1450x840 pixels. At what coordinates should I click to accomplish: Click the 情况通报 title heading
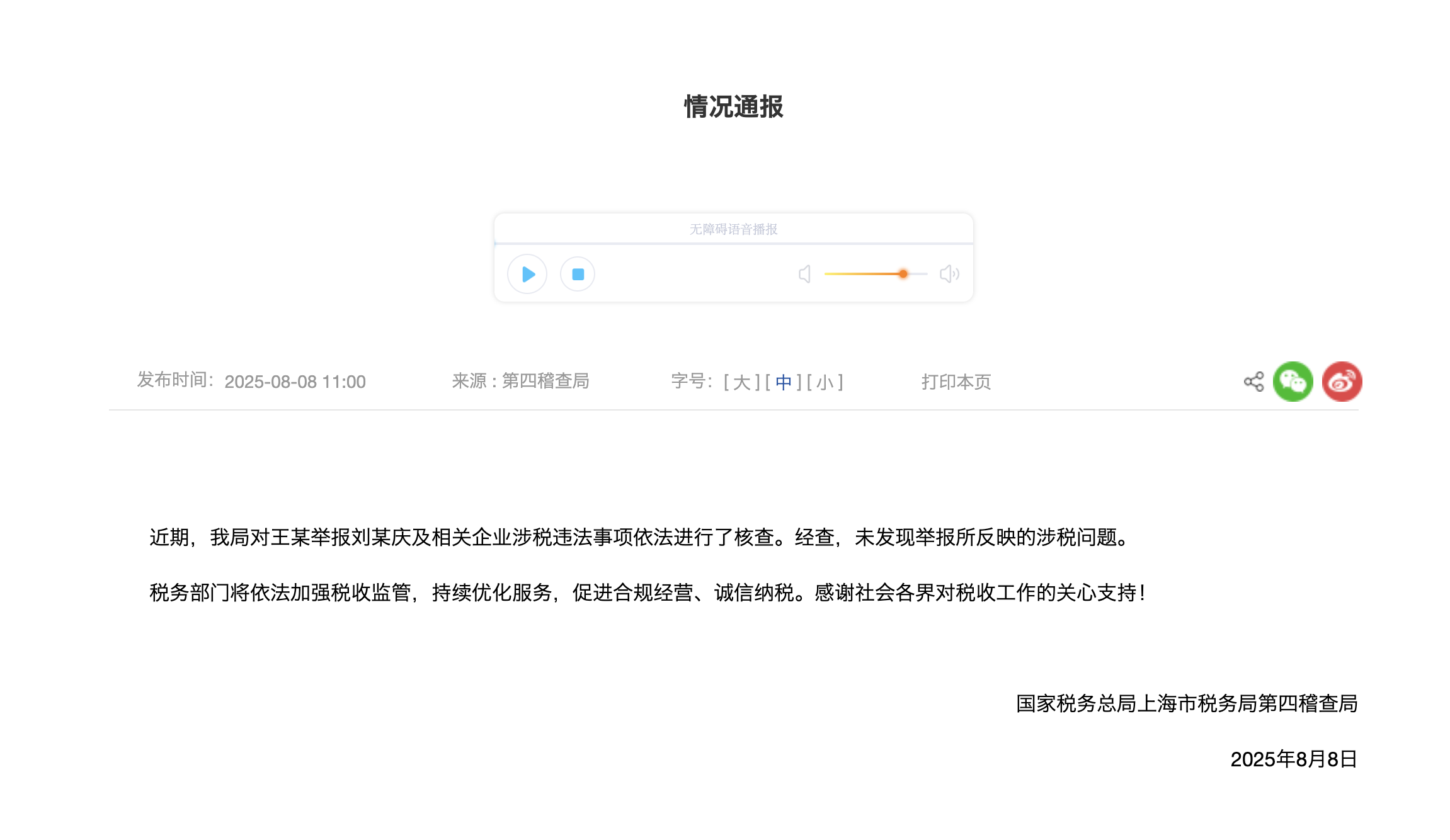(733, 107)
